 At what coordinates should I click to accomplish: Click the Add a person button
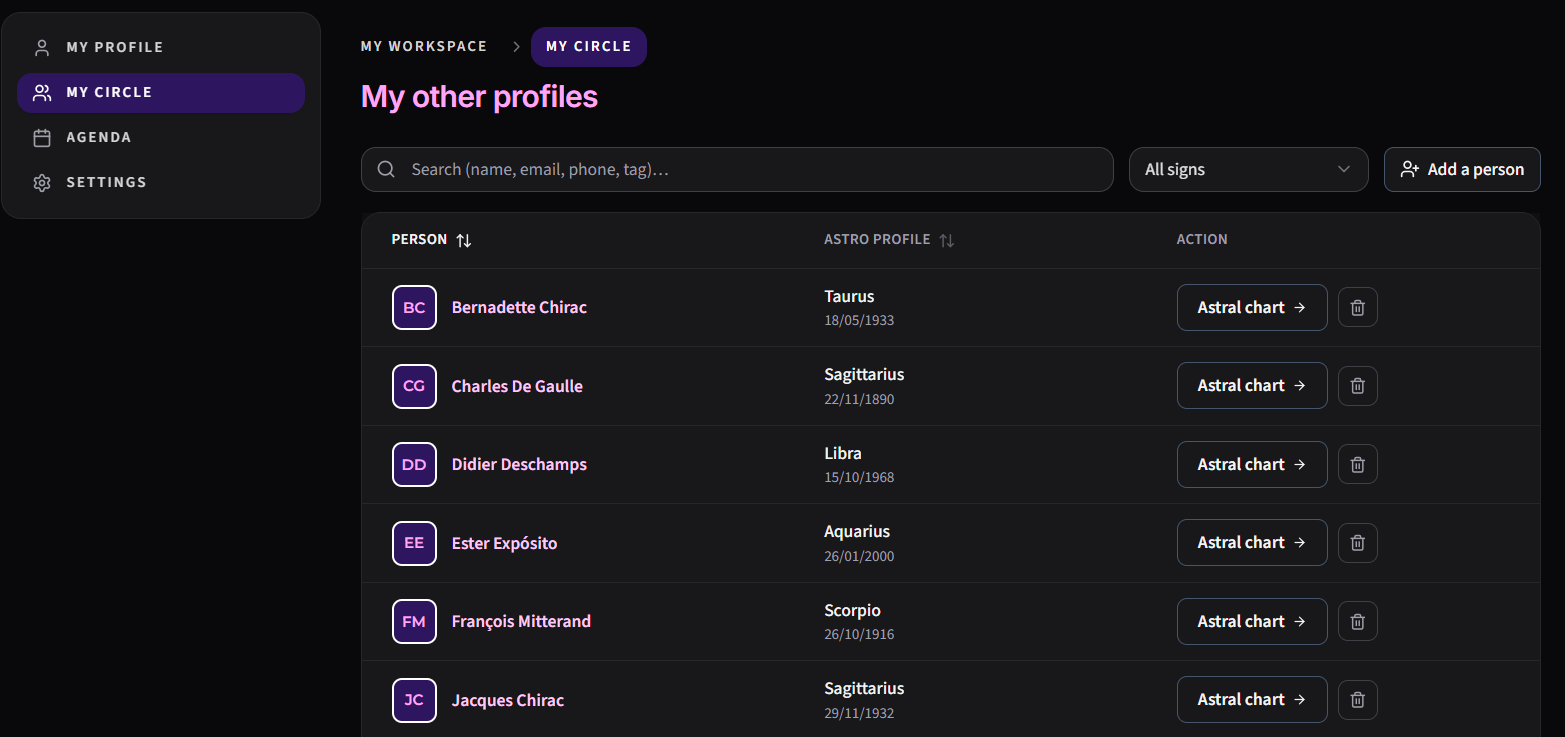(1462, 169)
